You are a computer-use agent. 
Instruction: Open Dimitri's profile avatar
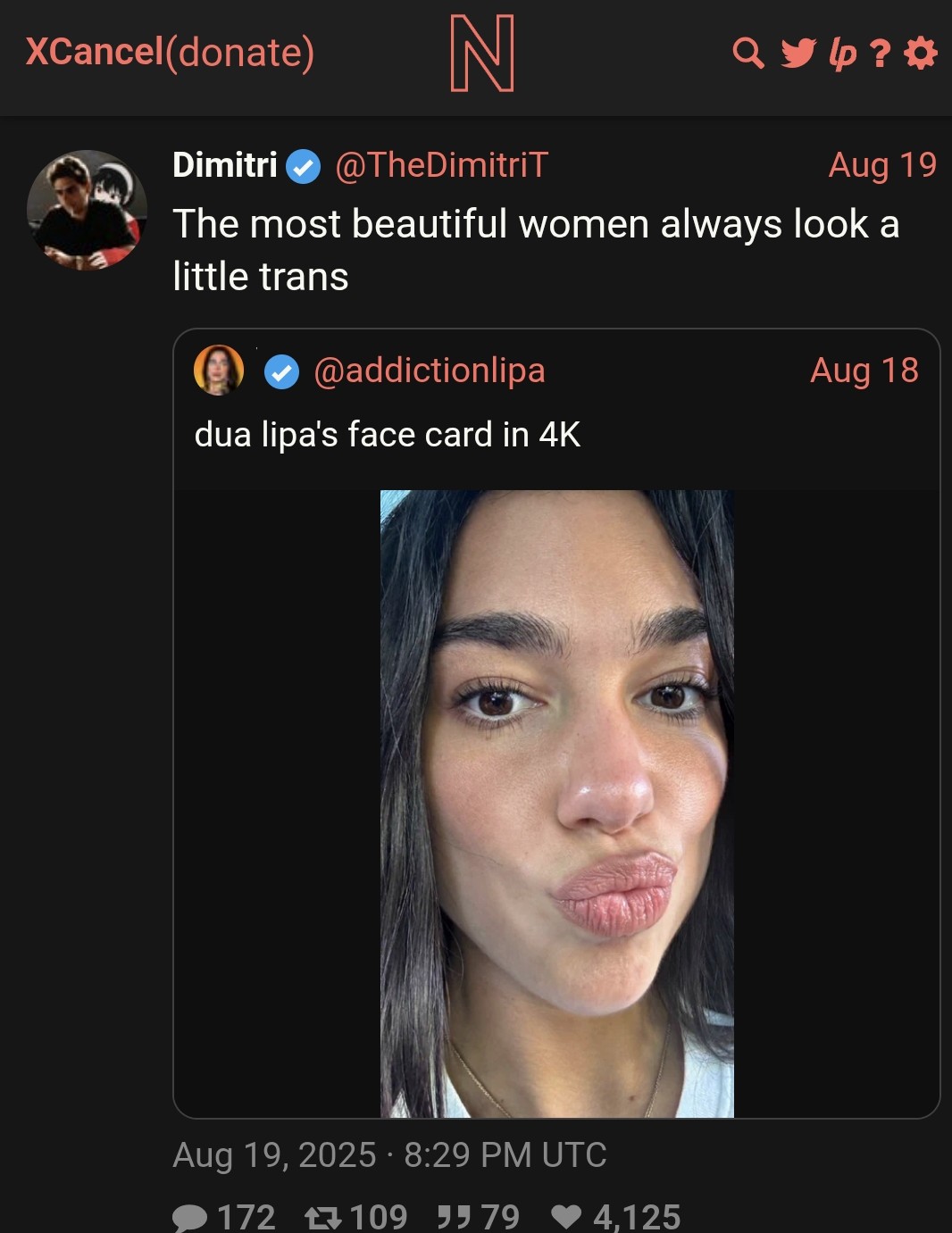coord(87,211)
